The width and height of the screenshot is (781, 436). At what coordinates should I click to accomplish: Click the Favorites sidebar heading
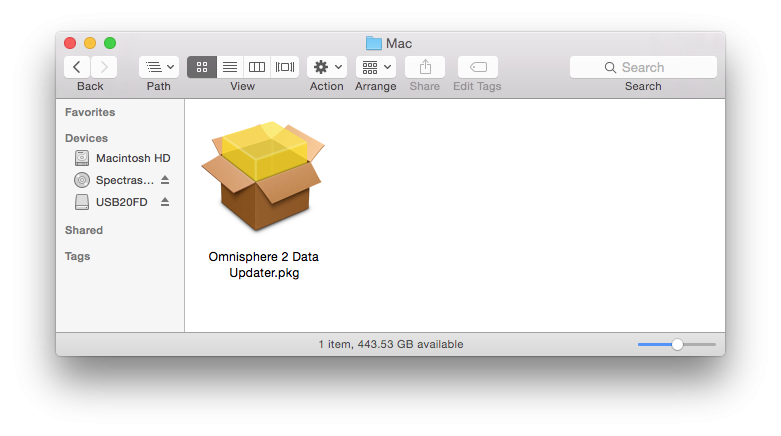90,112
